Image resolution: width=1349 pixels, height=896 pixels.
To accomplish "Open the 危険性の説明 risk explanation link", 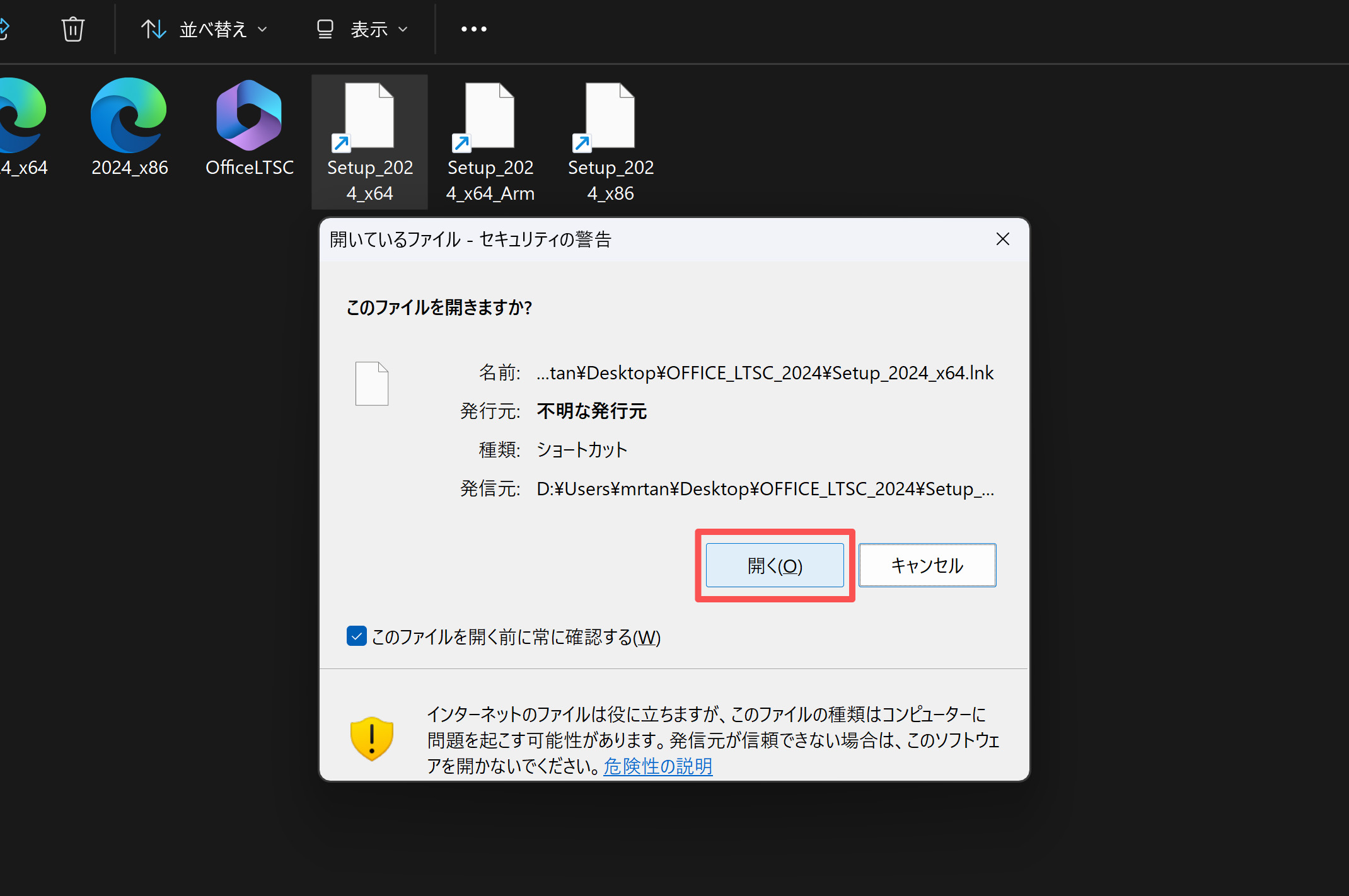I will click(x=657, y=766).
